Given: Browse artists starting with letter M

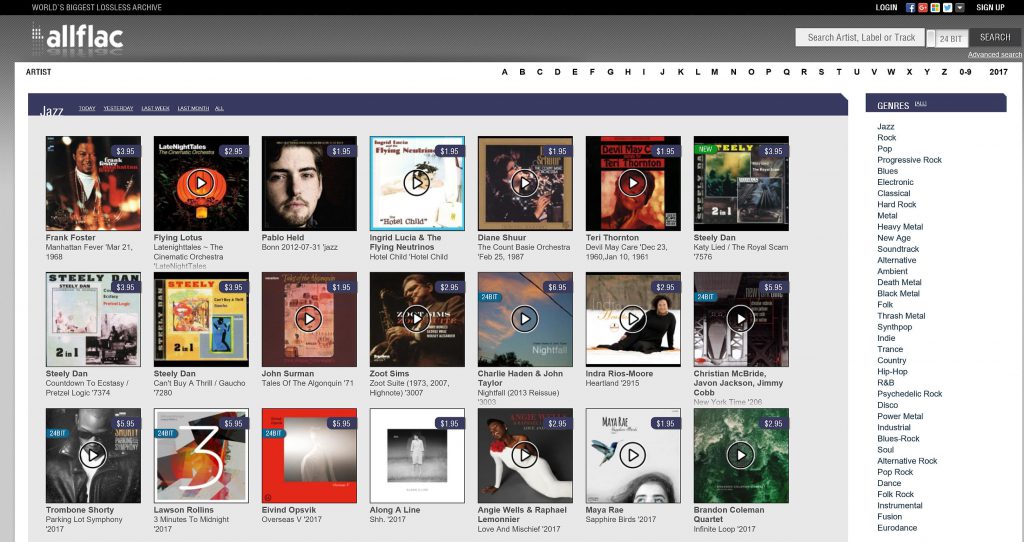Looking at the screenshot, I should tap(714, 72).
